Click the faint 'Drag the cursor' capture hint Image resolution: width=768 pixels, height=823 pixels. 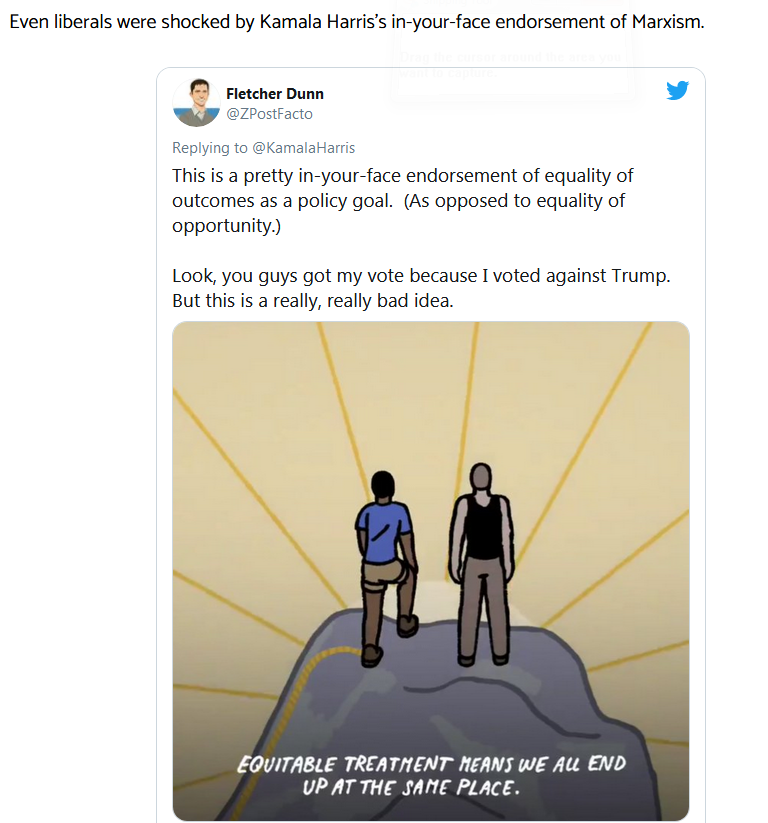point(510,66)
